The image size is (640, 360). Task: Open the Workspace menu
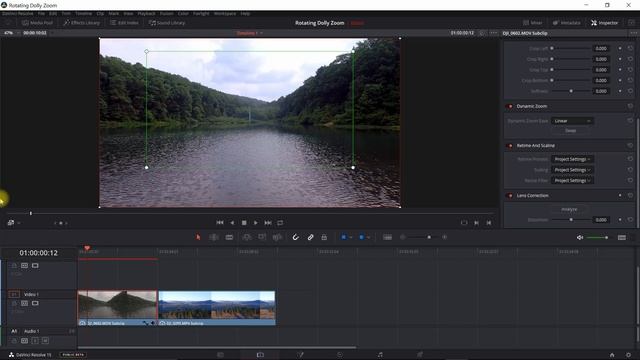click(225, 13)
